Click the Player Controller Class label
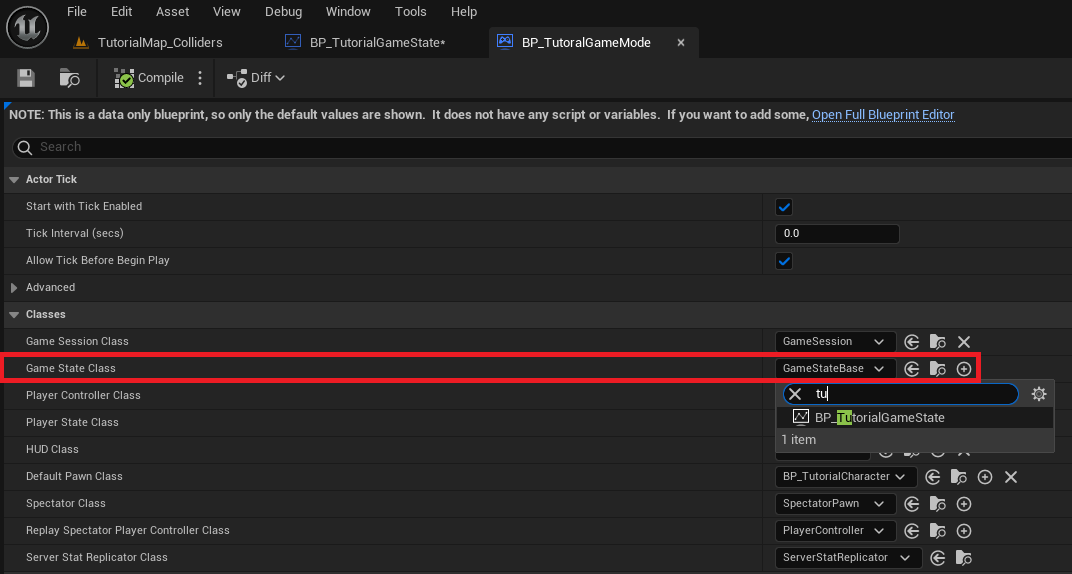The height and width of the screenshot is (574, 1072). point(83,395)
